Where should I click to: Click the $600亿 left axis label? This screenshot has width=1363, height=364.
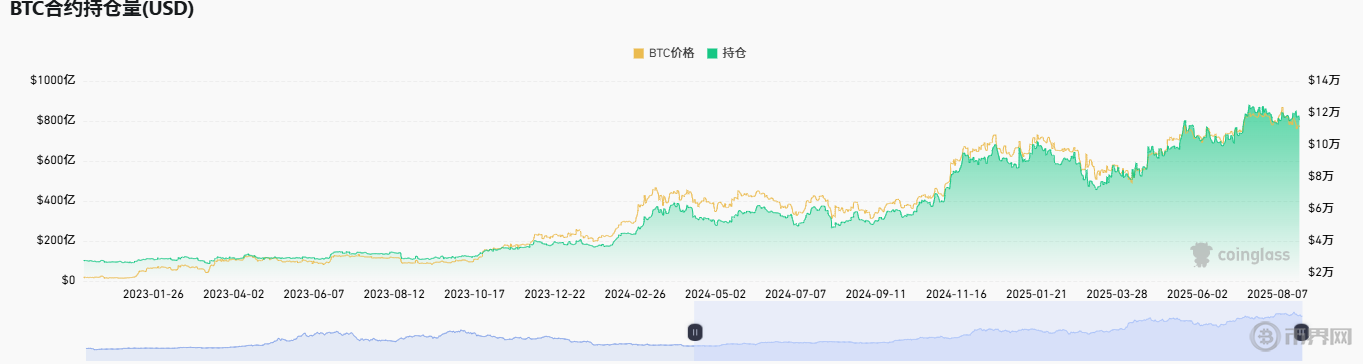[56, 160]
